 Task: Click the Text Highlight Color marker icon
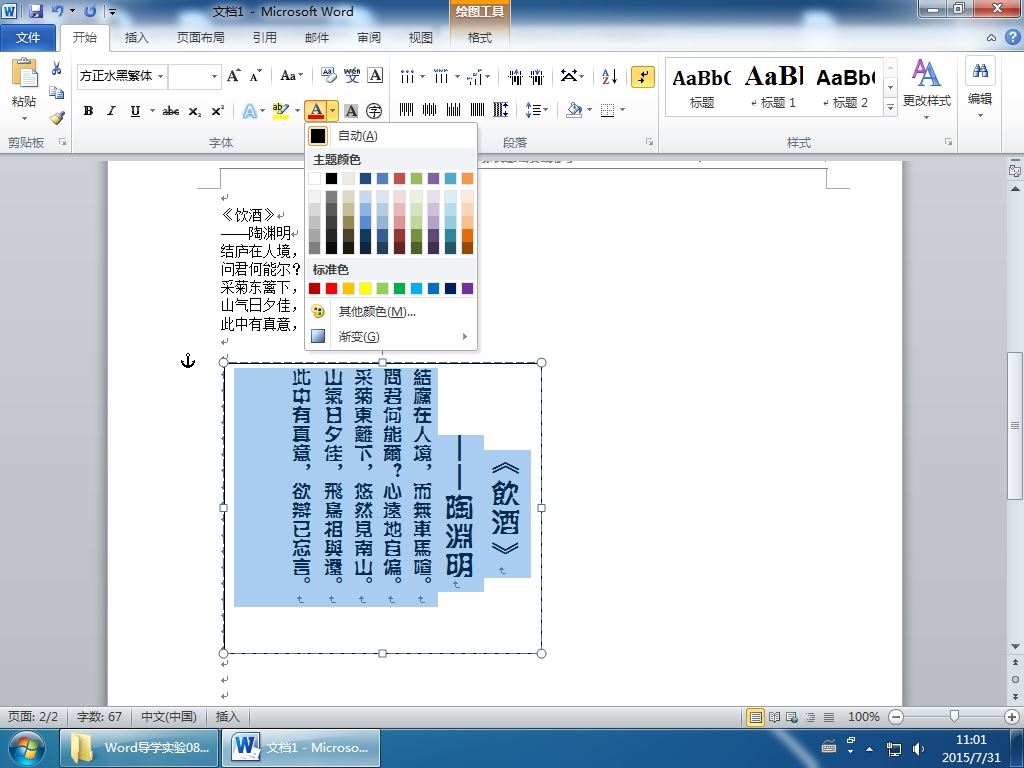click(280, 111)
